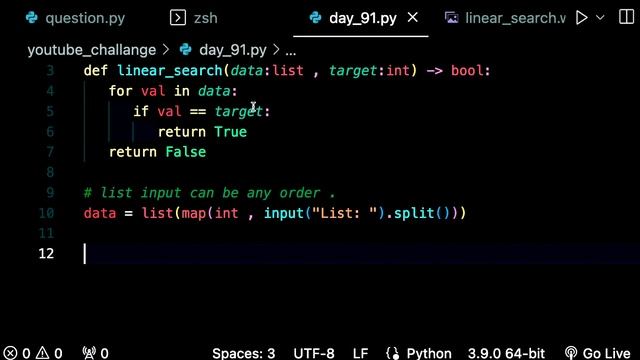
Task: Select Python language mode
Action: [x=429, y=353]
